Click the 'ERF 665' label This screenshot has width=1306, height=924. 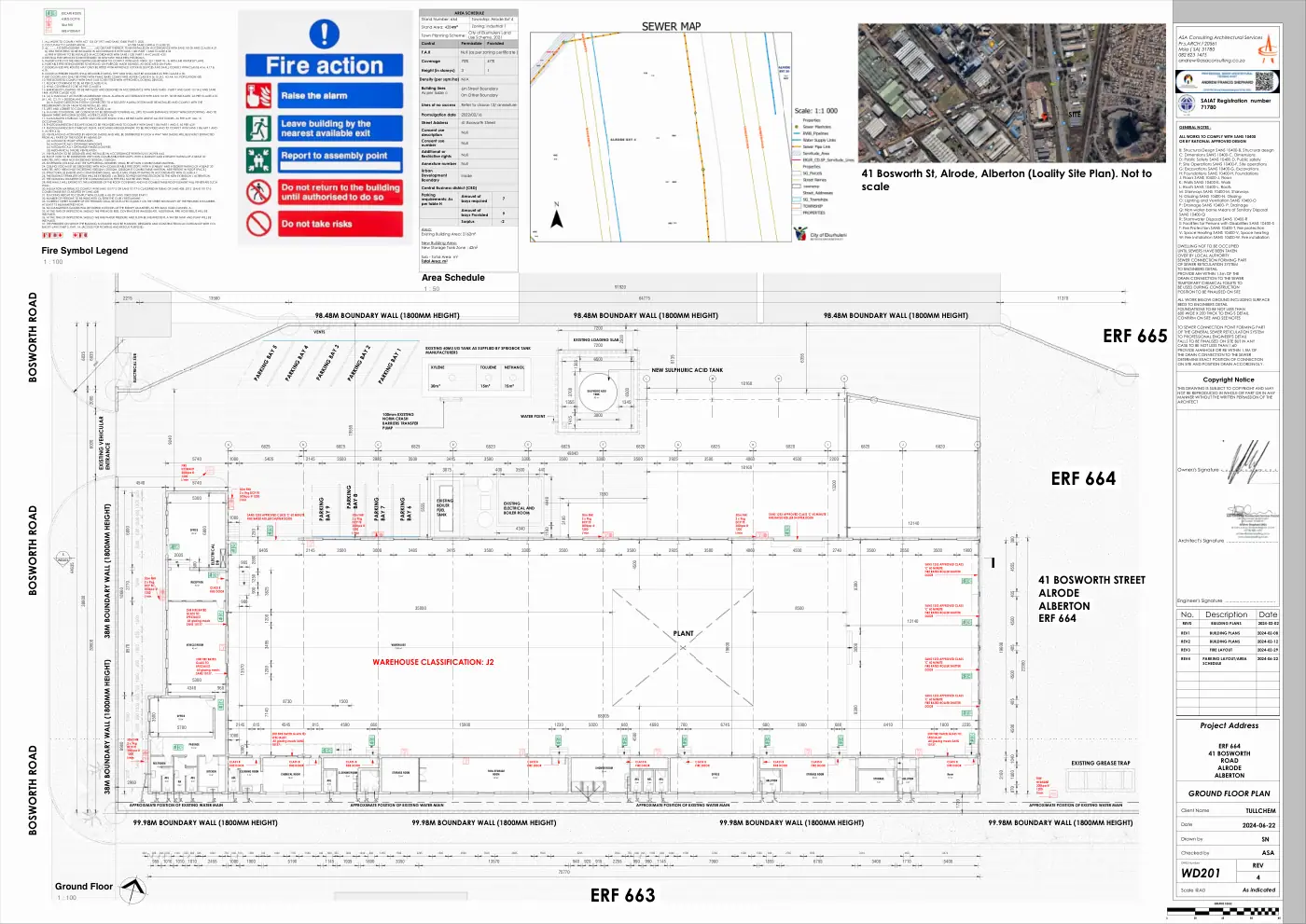(x=1135, y=337)
